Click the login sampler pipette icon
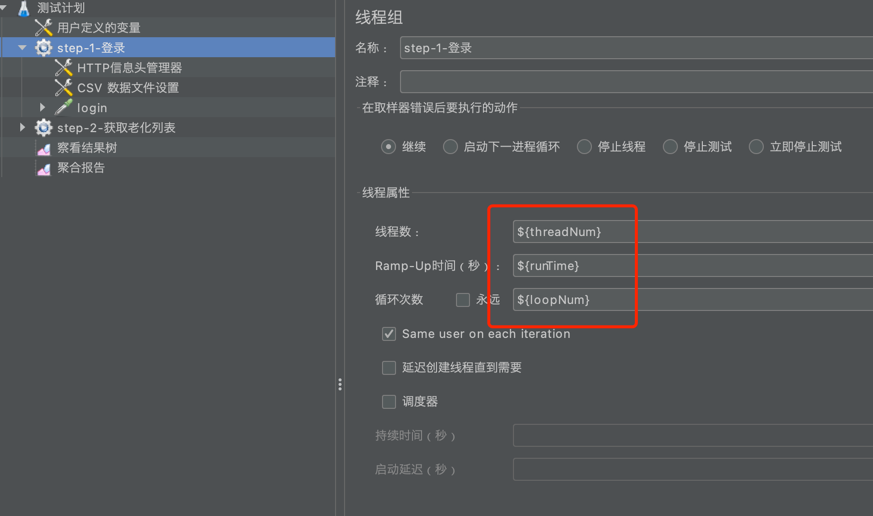Image resolution: width=873 pixels, height=516 pixels. pyautogui.click(x=63, y=107)
